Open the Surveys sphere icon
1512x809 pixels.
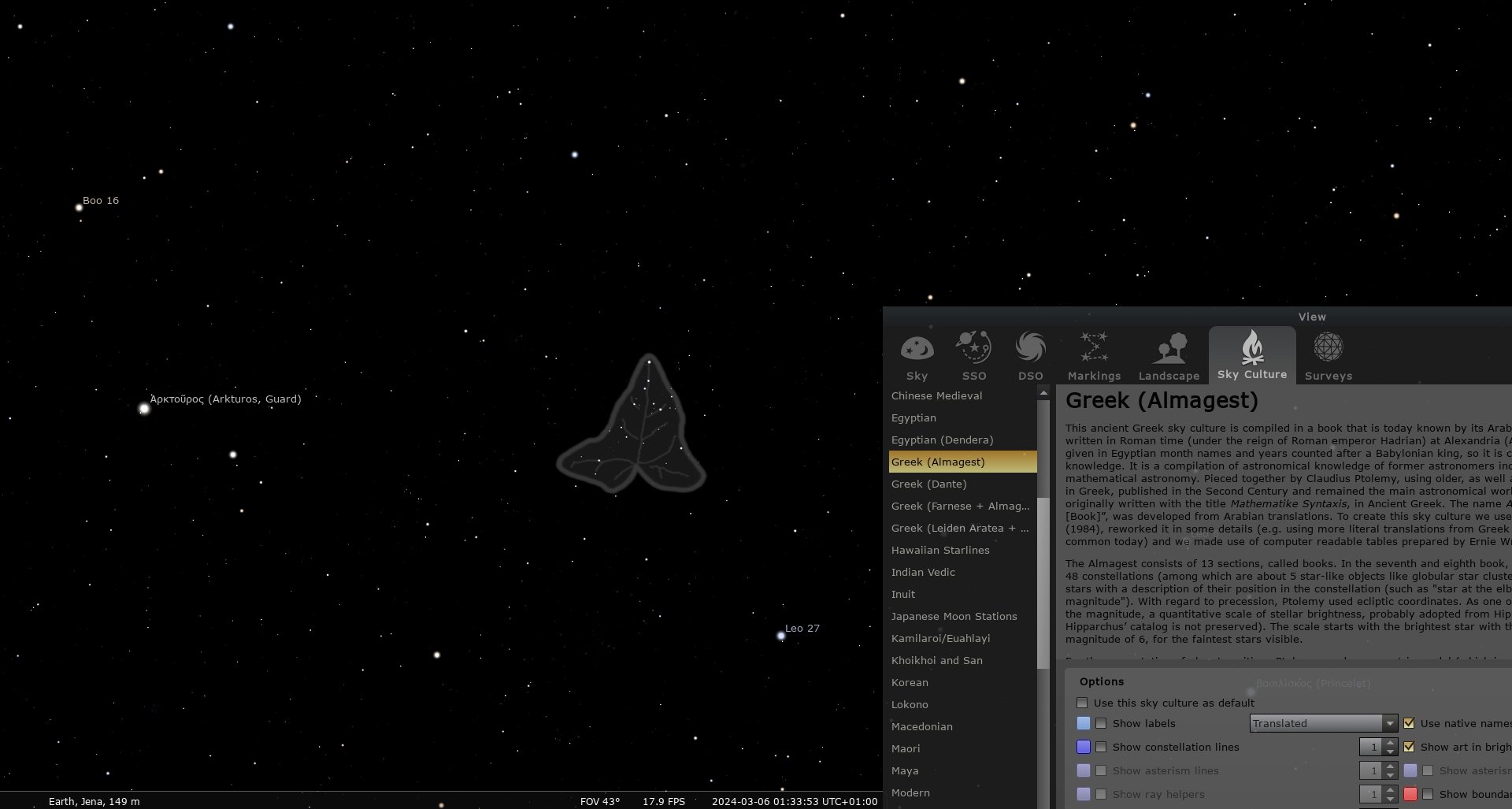coord(1328,348)
